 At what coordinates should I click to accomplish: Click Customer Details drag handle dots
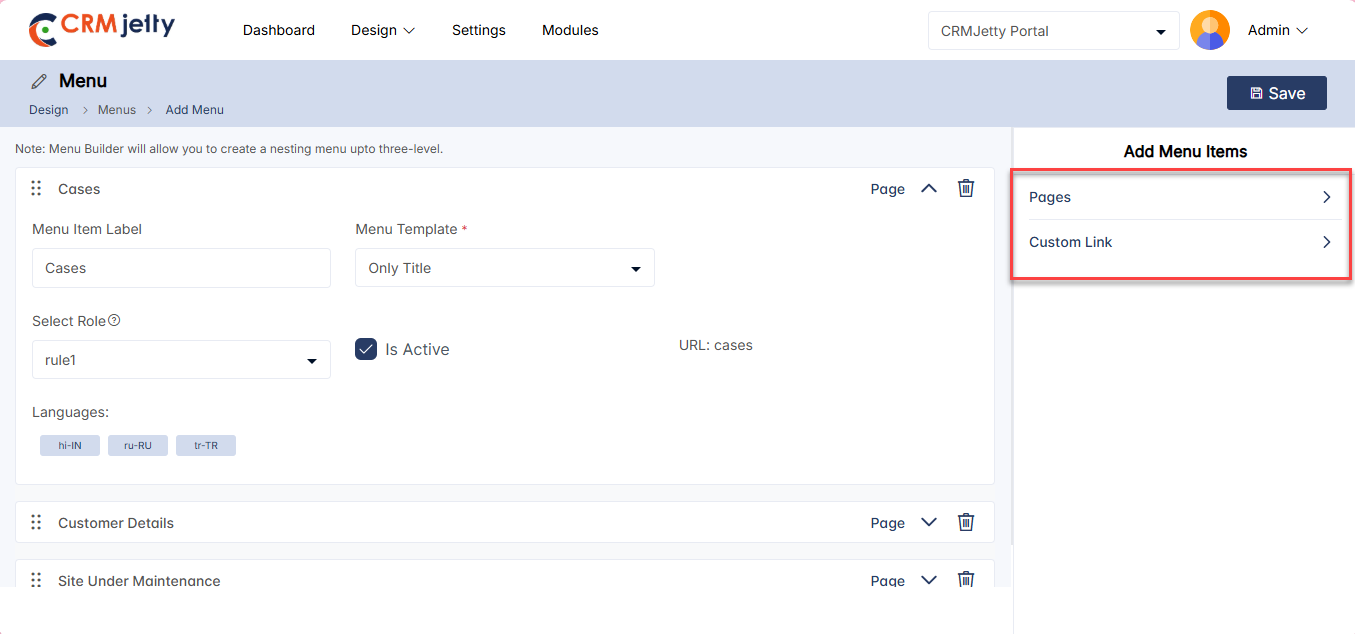tap(36, 523)
